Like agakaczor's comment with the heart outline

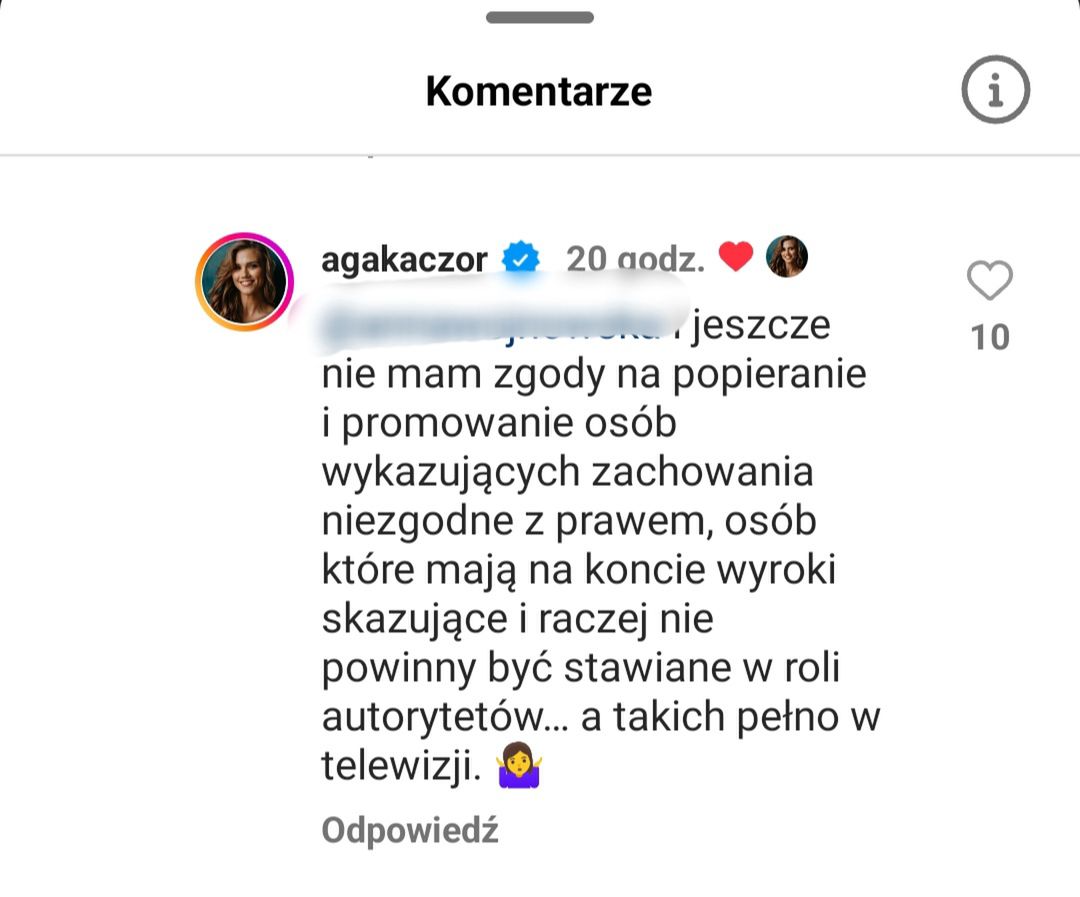990,281
